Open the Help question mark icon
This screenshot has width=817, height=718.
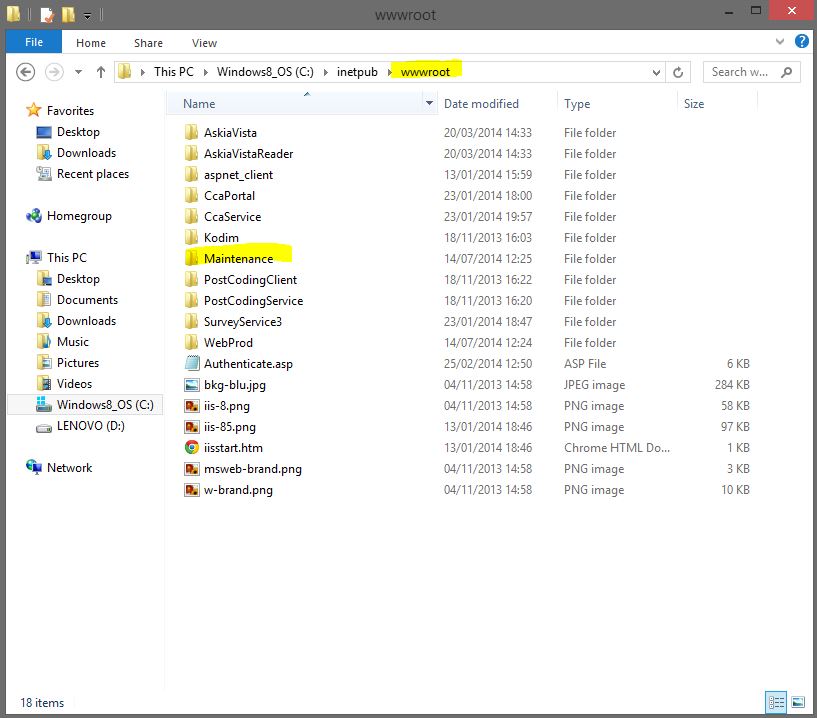pos(801,41)
